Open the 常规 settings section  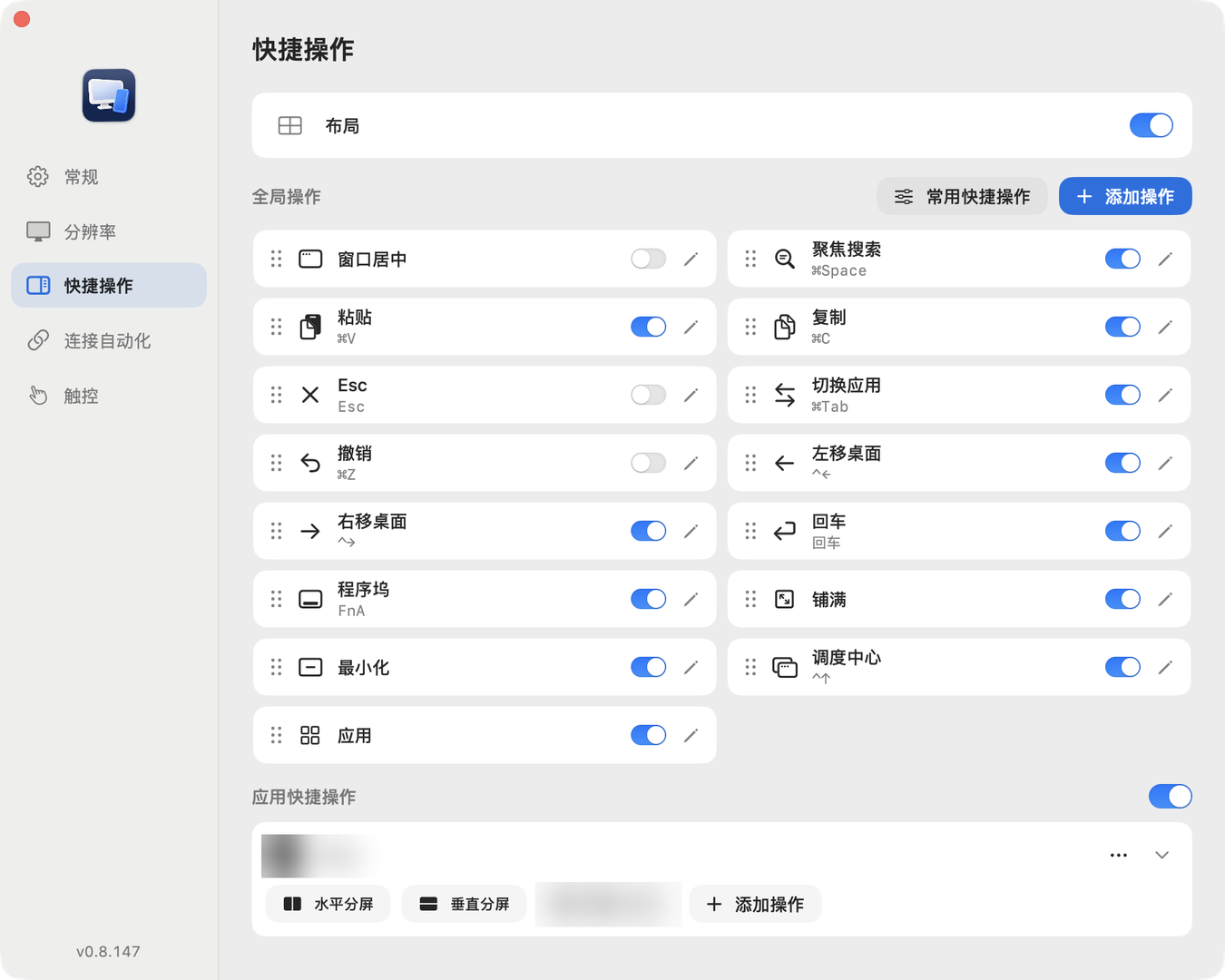coord(109,177)
